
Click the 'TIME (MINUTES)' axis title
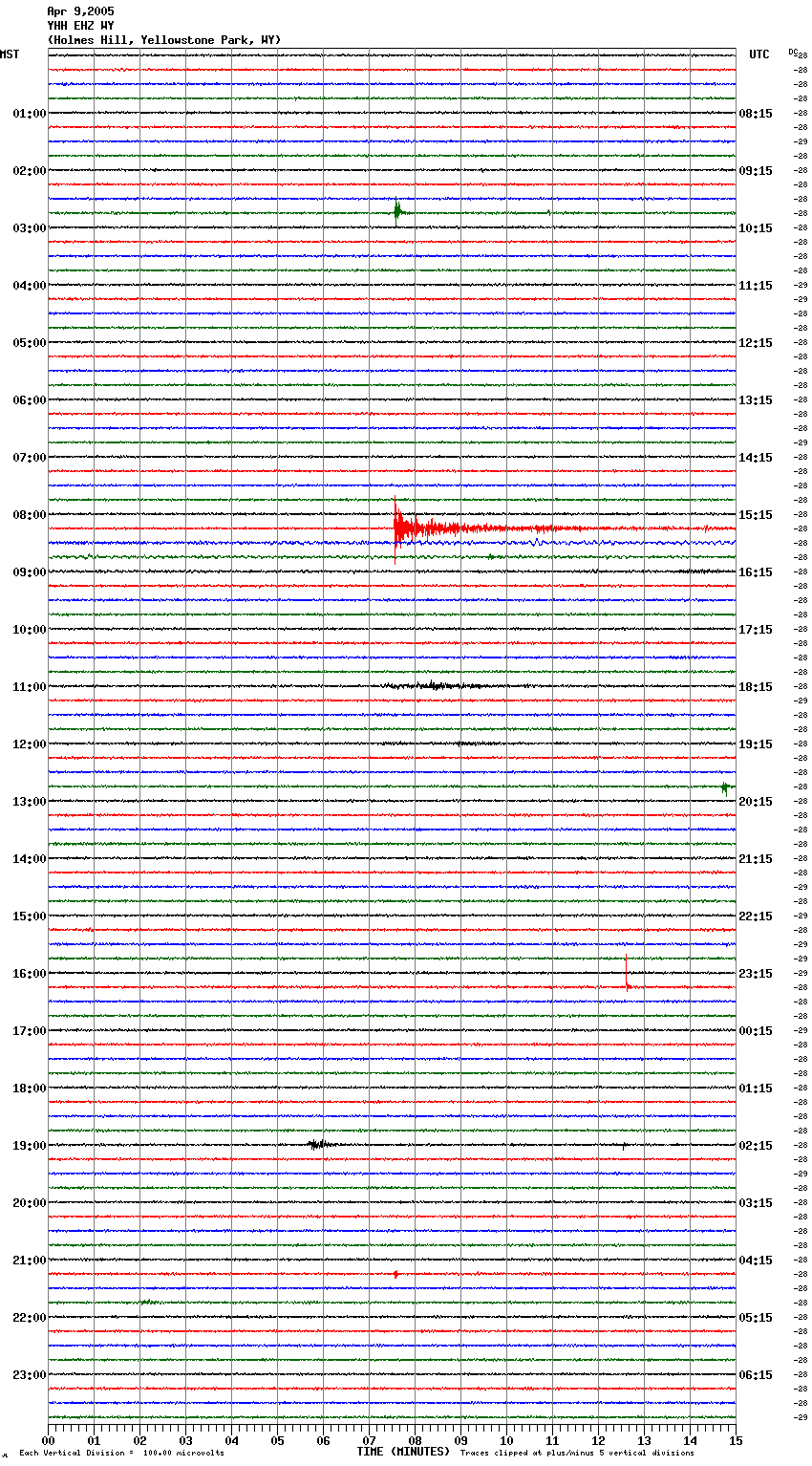(403, 1452)
